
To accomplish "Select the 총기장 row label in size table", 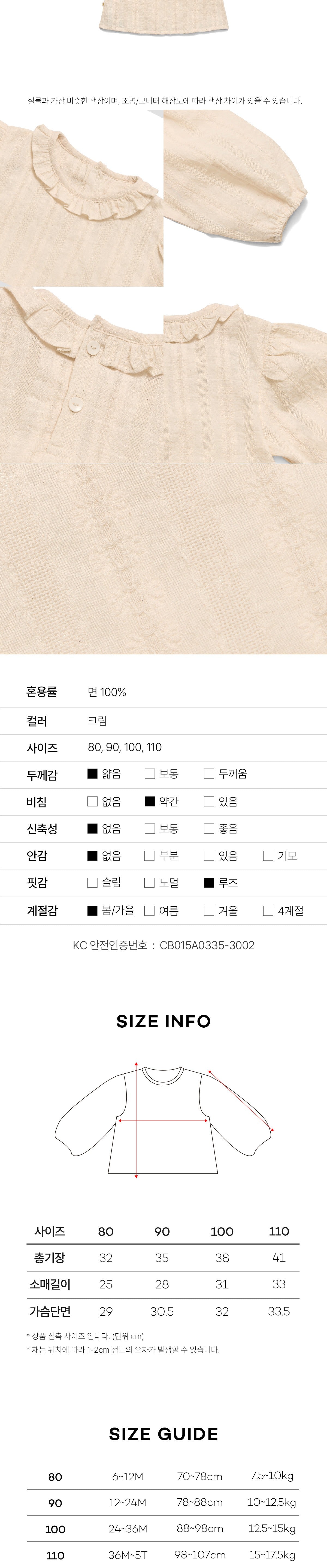I will (49, 1258).
